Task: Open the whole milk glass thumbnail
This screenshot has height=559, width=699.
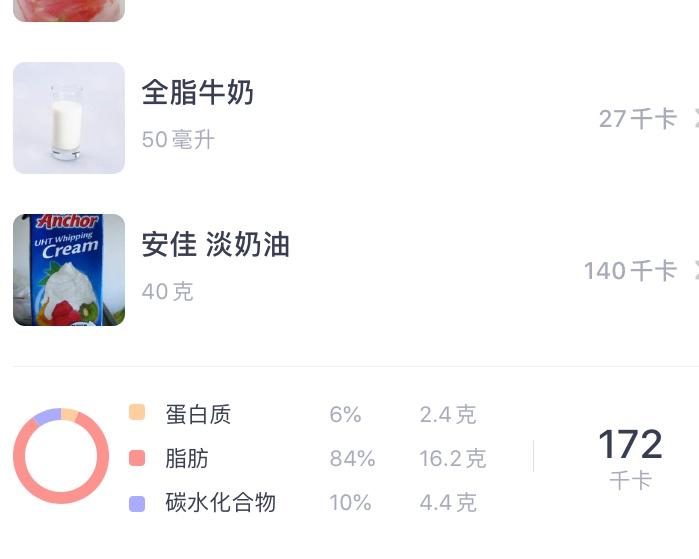Action: [69, 118]
